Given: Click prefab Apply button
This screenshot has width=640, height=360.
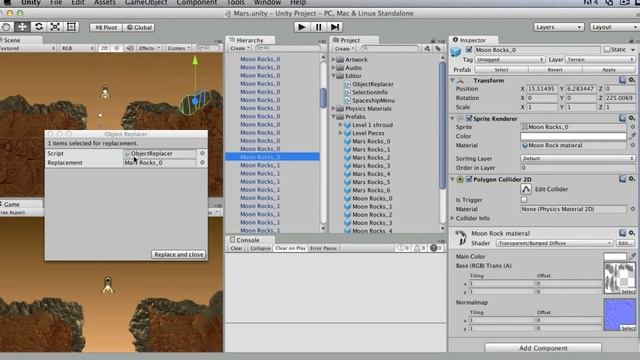Looking at the screenshot, I should (x=609, y=70).
